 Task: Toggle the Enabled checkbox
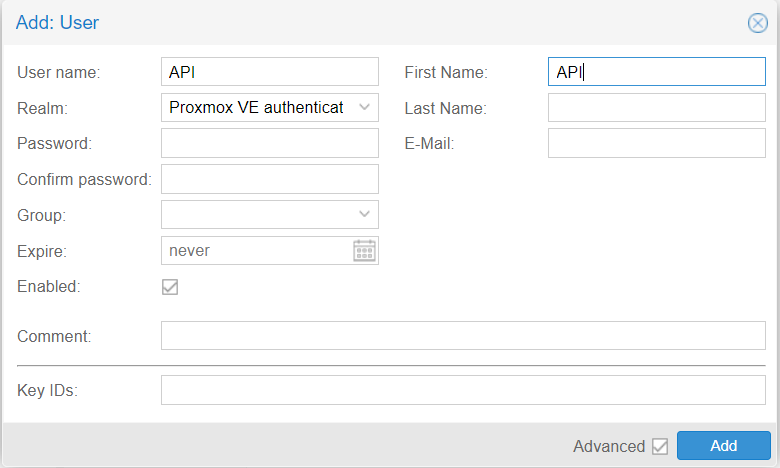[170, 287]
